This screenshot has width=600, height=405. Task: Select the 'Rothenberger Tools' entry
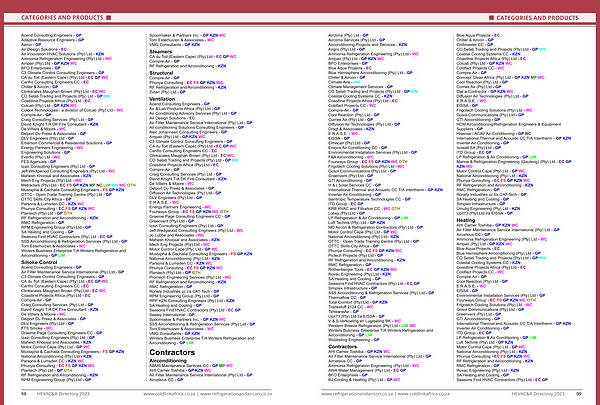[x=362, y=269]
